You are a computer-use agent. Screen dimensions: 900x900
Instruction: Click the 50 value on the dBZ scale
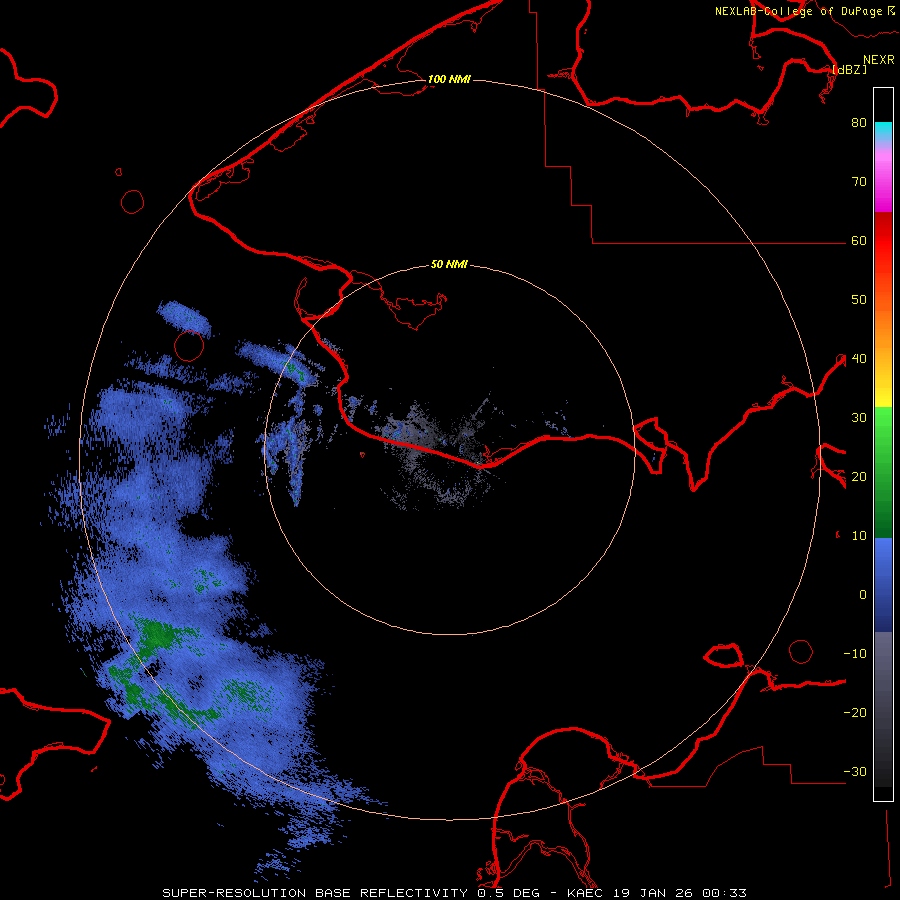pyautogui.click(x=859, y=300)
